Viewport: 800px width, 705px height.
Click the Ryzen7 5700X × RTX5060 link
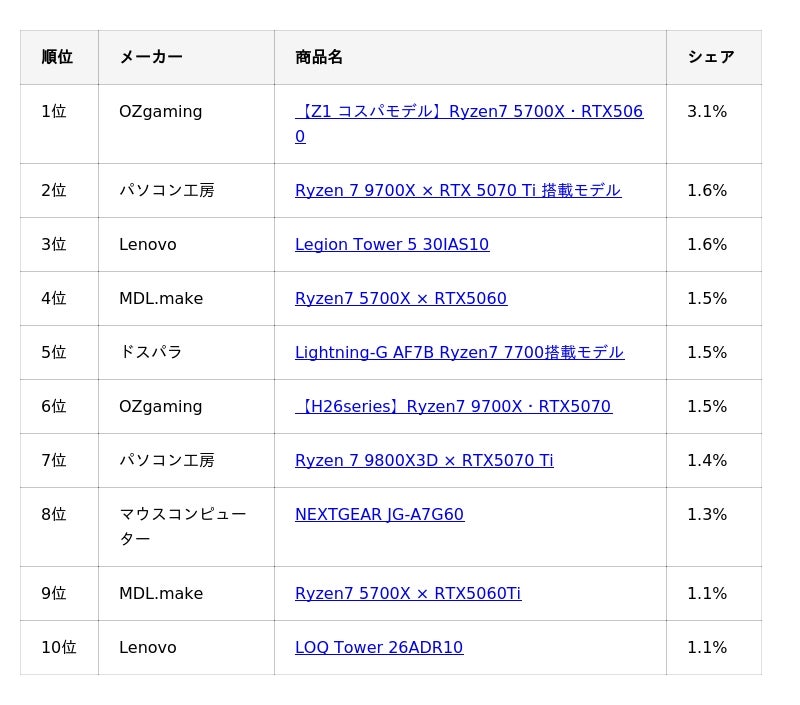point(400,299)
